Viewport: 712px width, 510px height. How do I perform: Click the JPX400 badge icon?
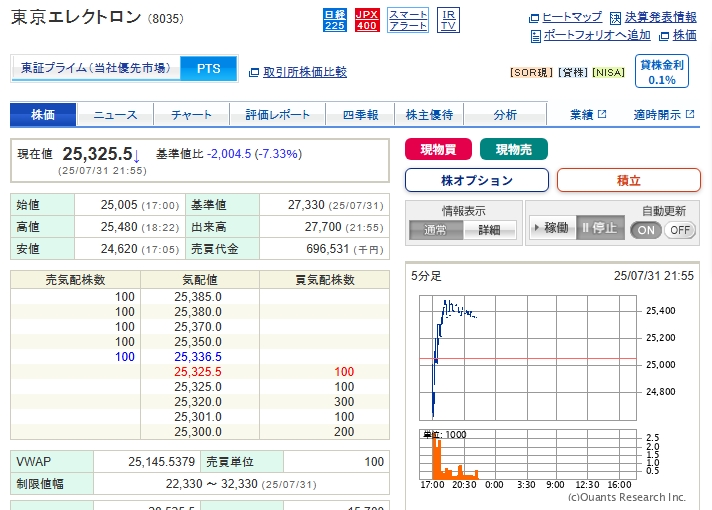(x=367, y=20)
